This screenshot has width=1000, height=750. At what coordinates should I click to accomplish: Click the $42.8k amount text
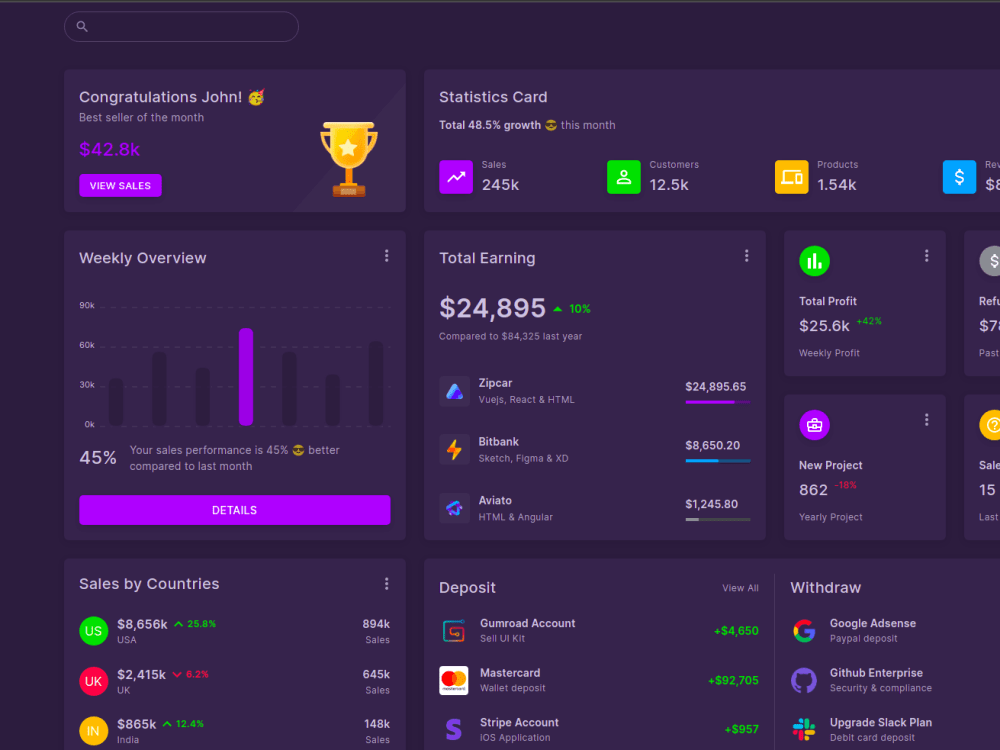pos(109,149)
